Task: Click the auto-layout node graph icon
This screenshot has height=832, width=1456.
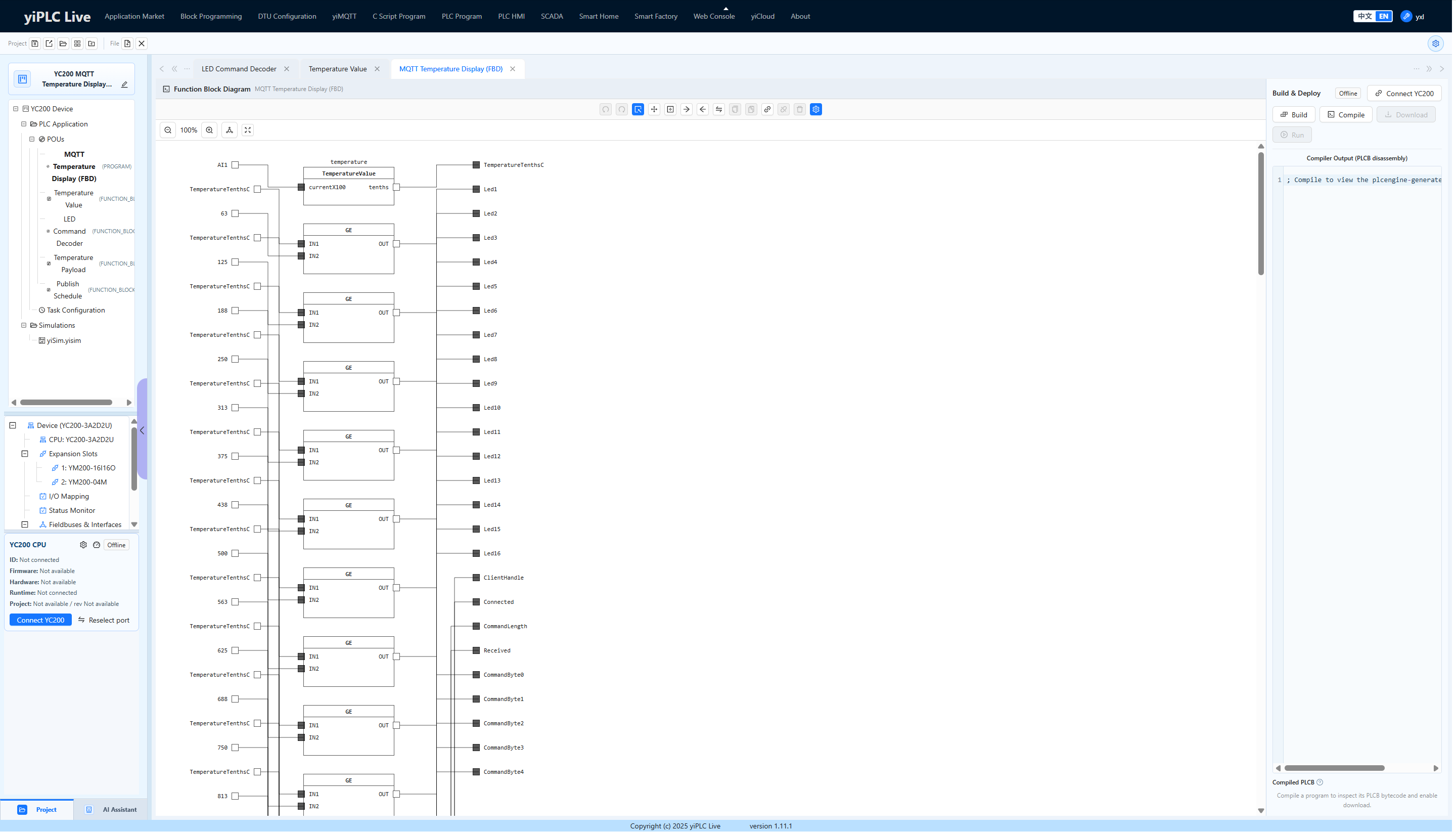Action: pyautogui.click(x=230, y=130)
